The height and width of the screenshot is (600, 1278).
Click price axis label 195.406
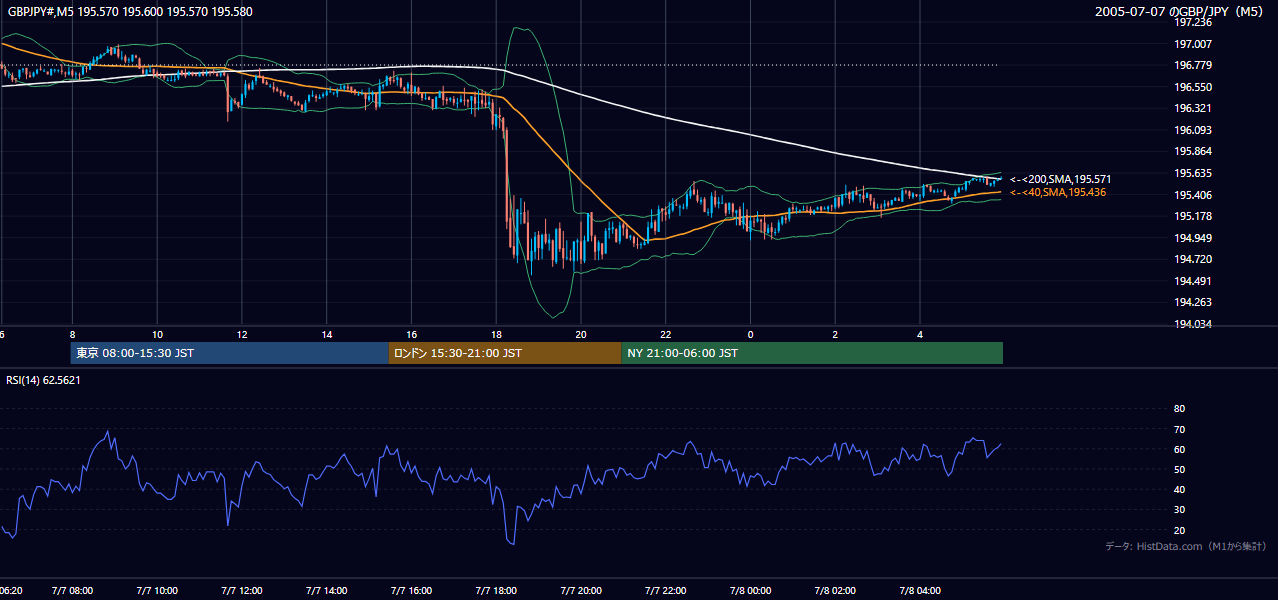click(x=1194, y=195)
